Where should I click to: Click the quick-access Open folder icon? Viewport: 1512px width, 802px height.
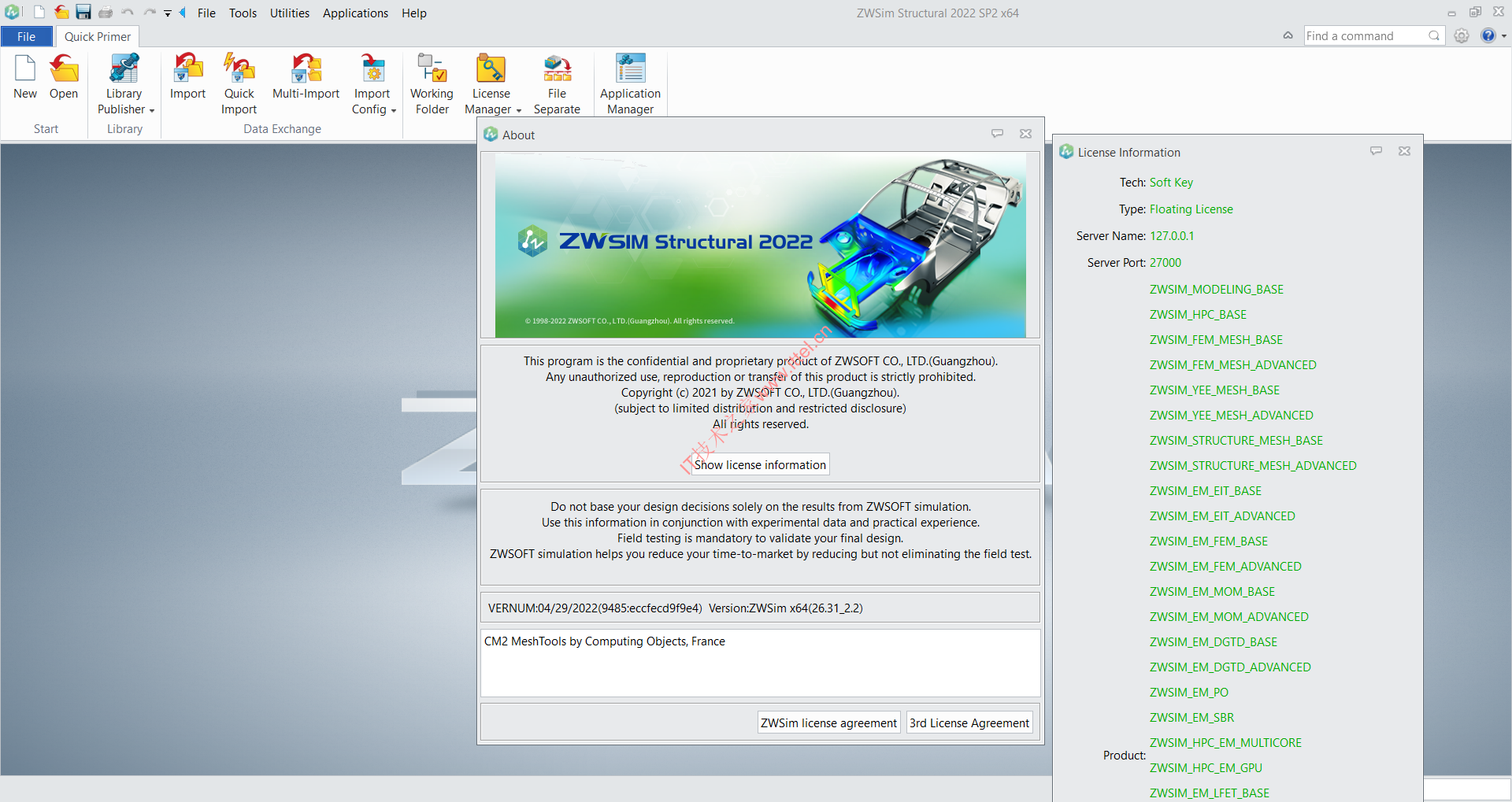[61, 13]
